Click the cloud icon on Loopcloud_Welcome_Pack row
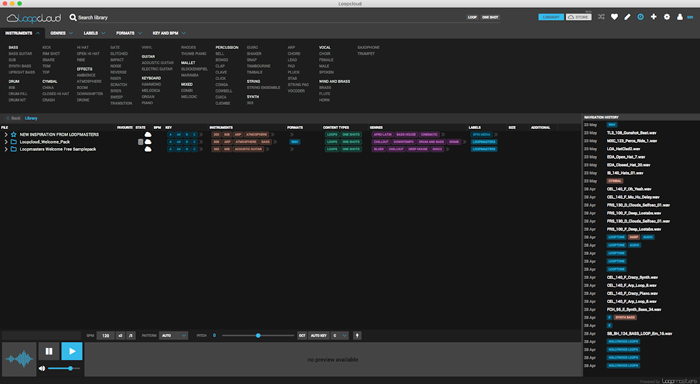 pyautogui.click(x=148, y=142)
